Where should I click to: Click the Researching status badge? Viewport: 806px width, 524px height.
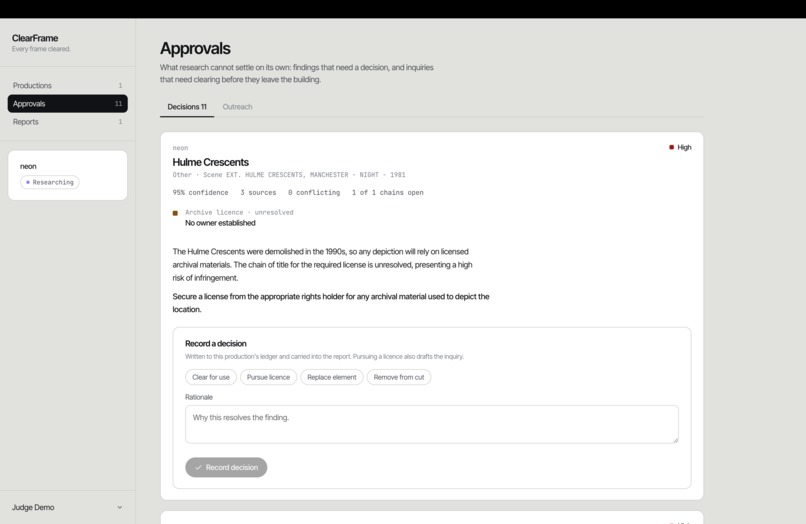50,182
